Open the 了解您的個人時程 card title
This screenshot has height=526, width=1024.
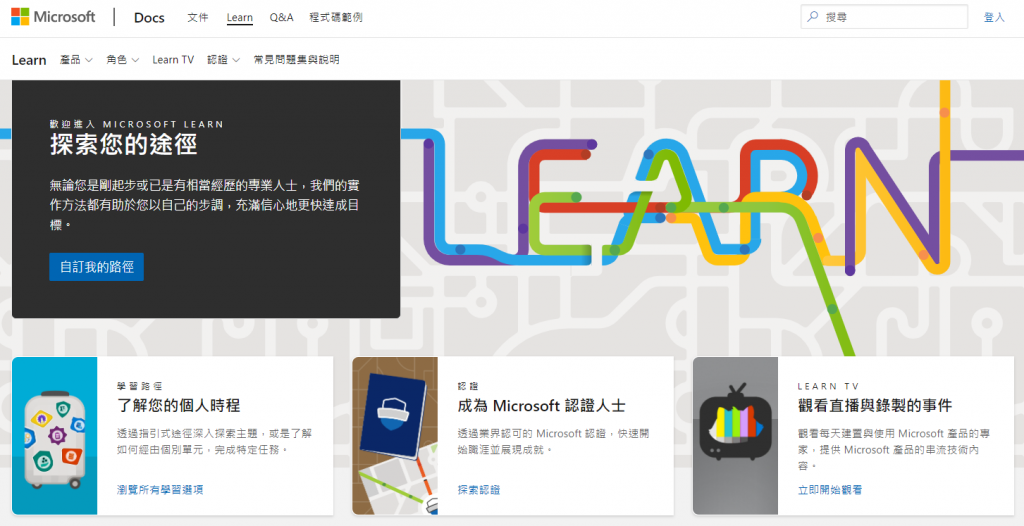pyautogui.click(x=178, y=406)
